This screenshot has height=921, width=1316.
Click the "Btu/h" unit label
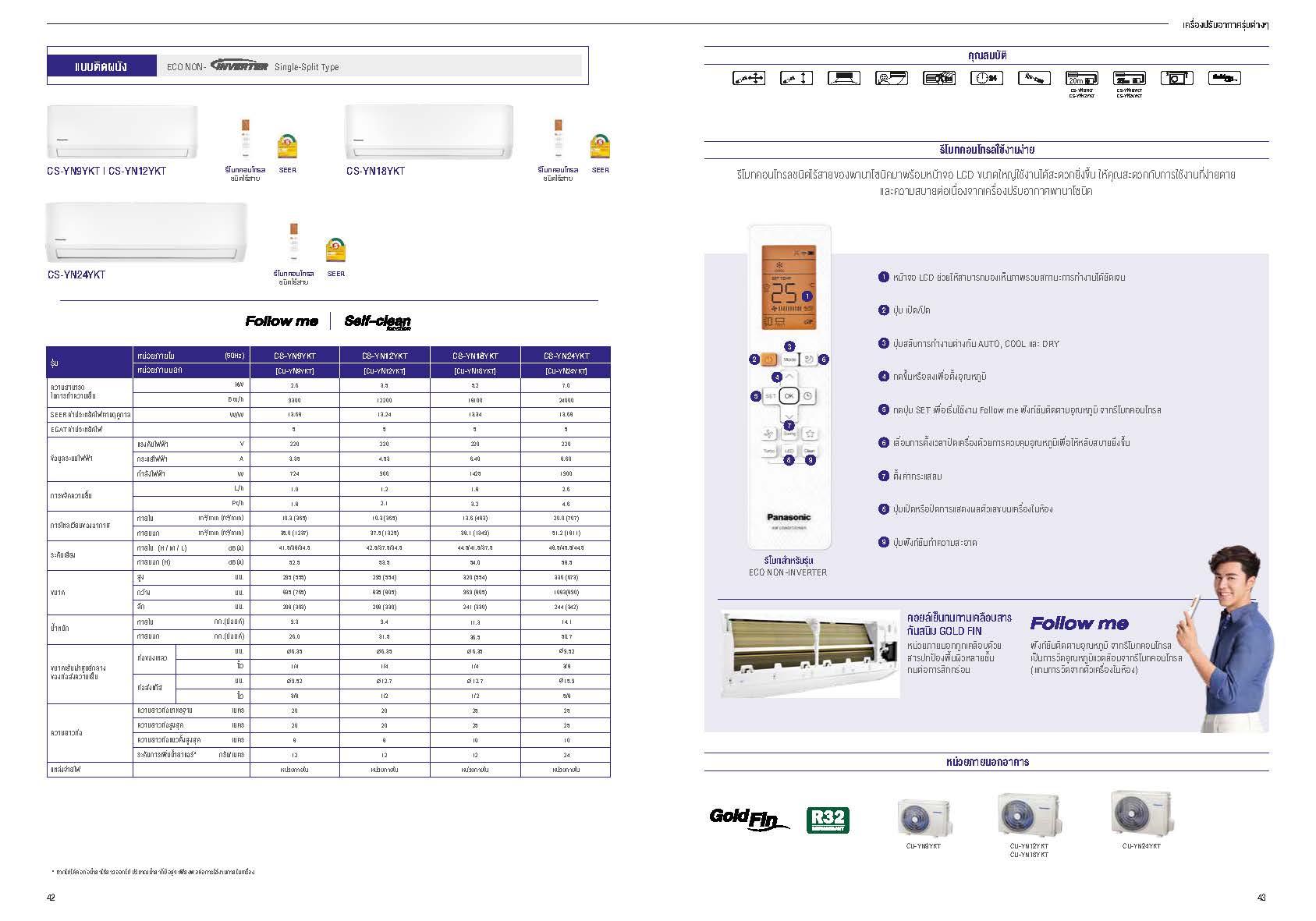tap(236, 400)
